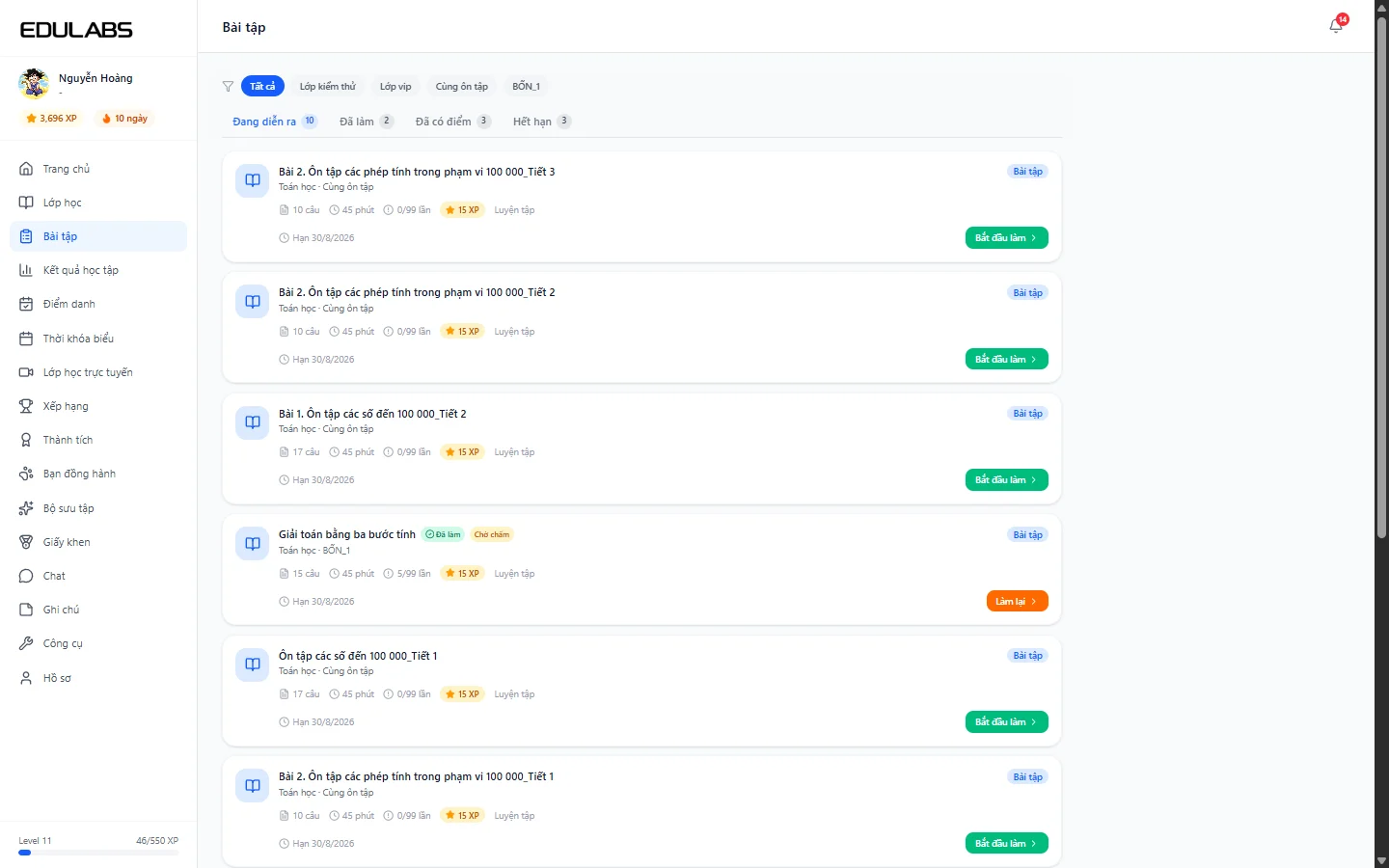Click the book icon of Bài 2 Tiết 1
Viewport: 1389px width, 868px height.
point(253,786)
